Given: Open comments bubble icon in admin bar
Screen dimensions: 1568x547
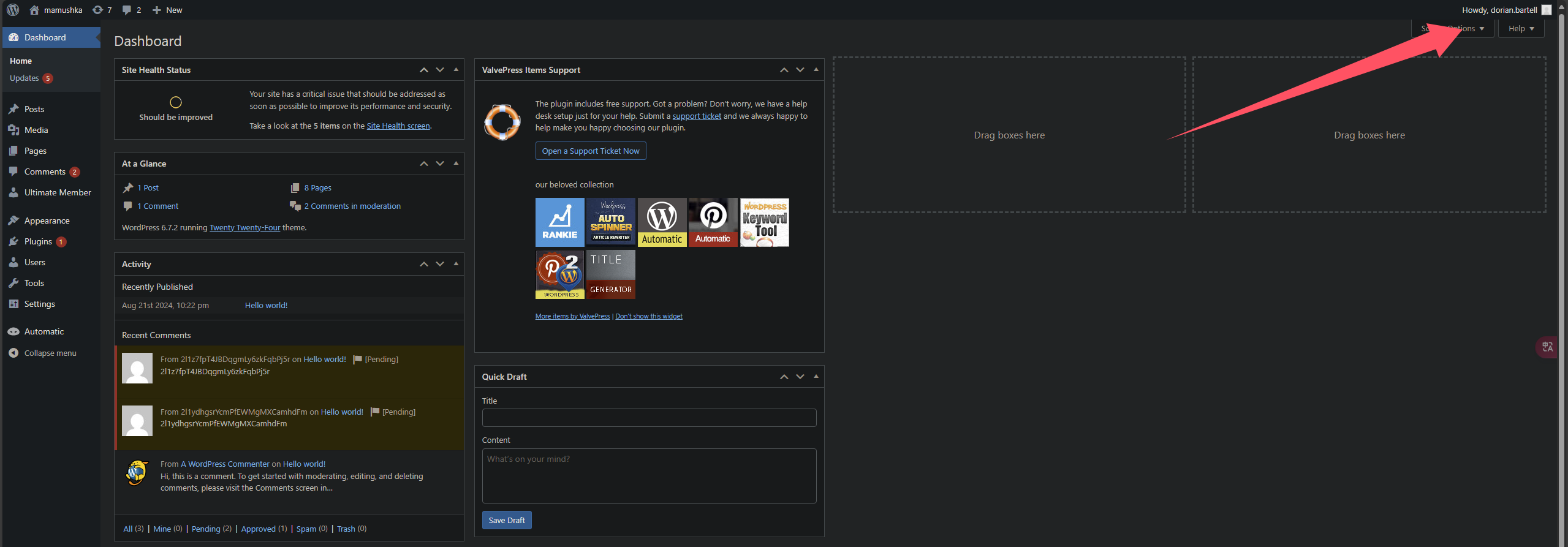Looking at the screenshot, I should 131,10.
